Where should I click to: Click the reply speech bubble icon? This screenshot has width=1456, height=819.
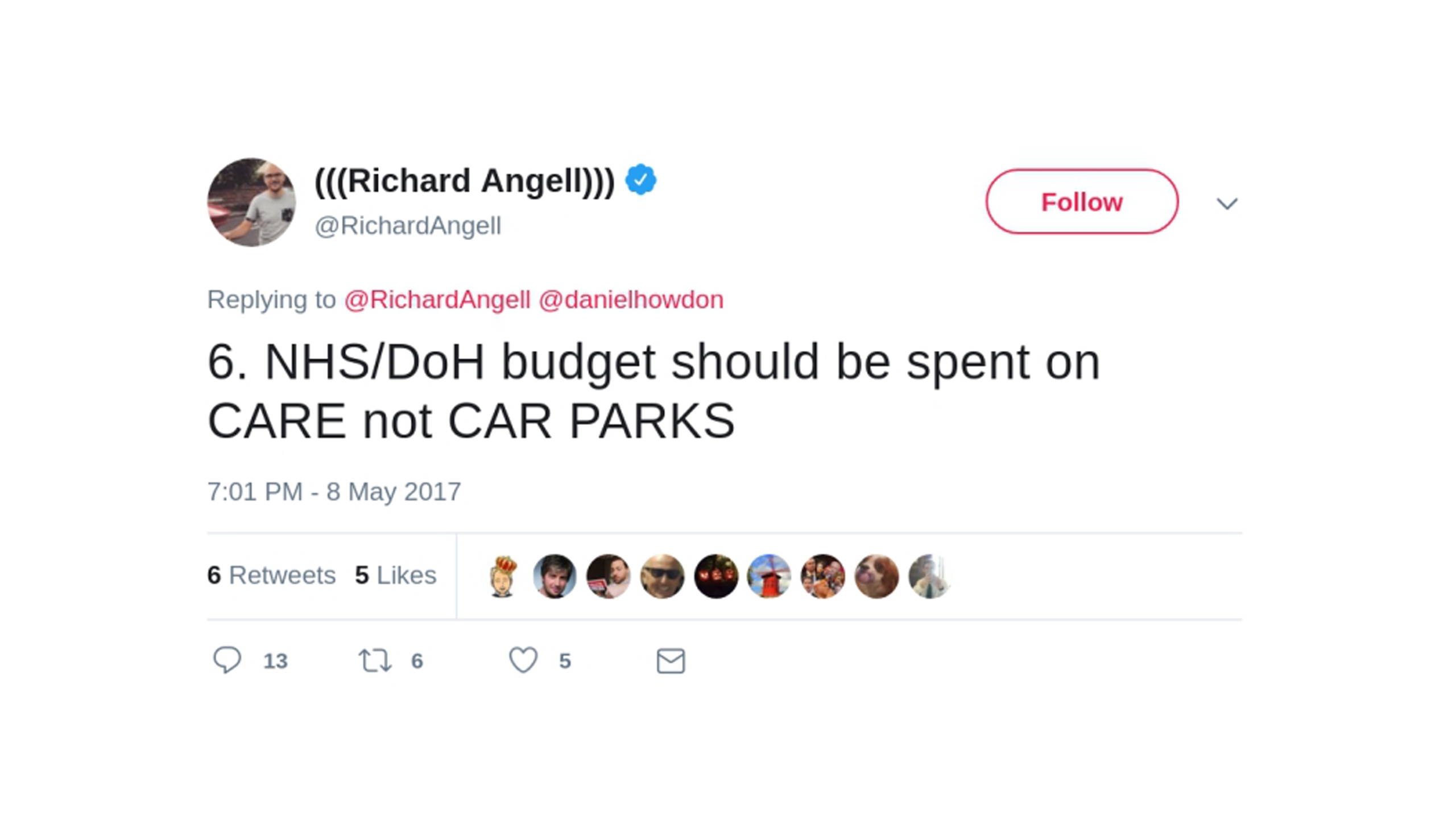227,660
